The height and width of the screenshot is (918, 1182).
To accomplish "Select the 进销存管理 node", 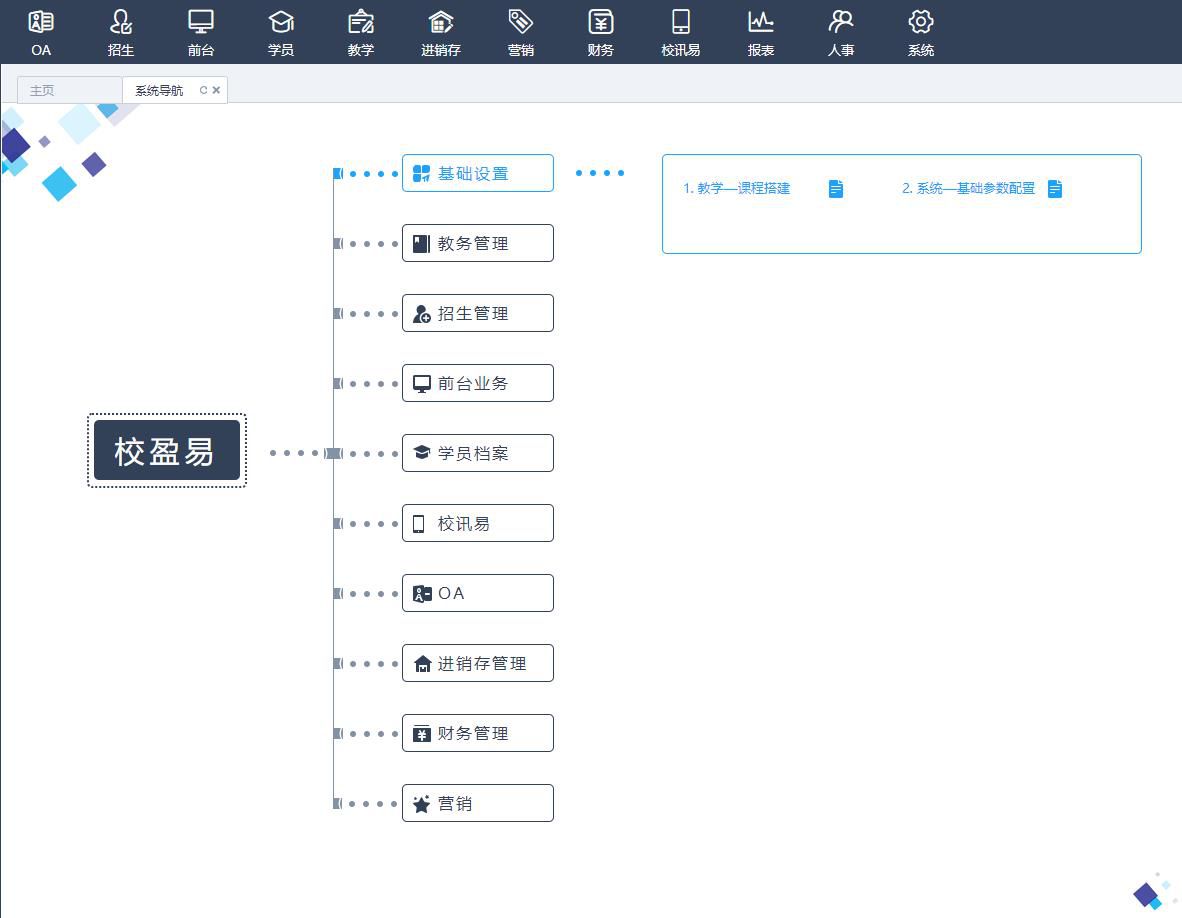I will [478, 664].
